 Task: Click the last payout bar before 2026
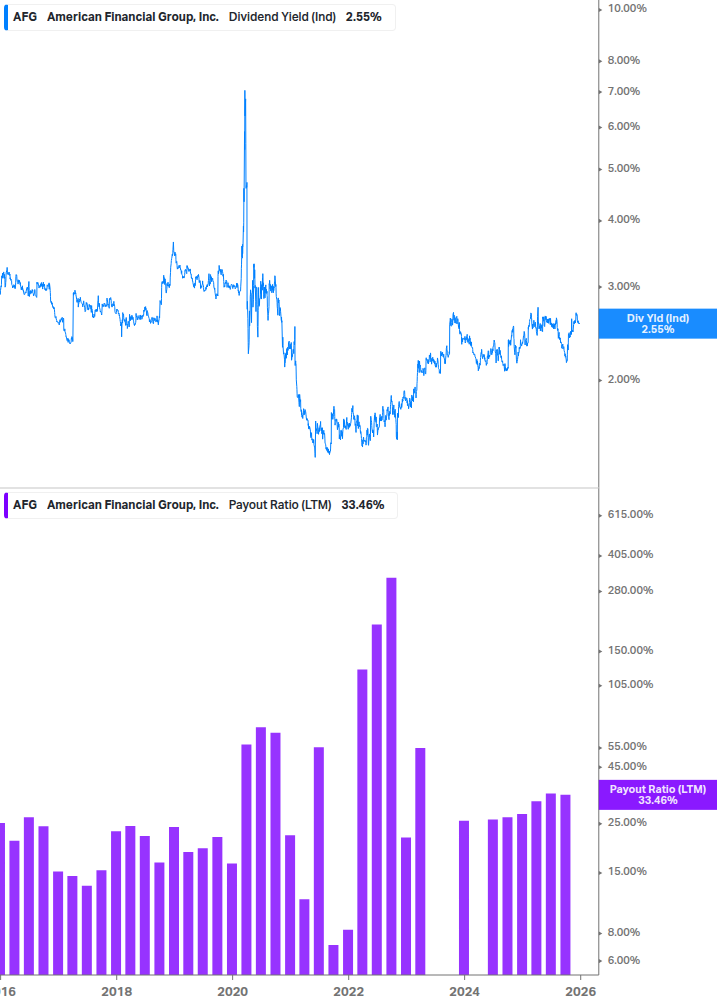[565, 885]
